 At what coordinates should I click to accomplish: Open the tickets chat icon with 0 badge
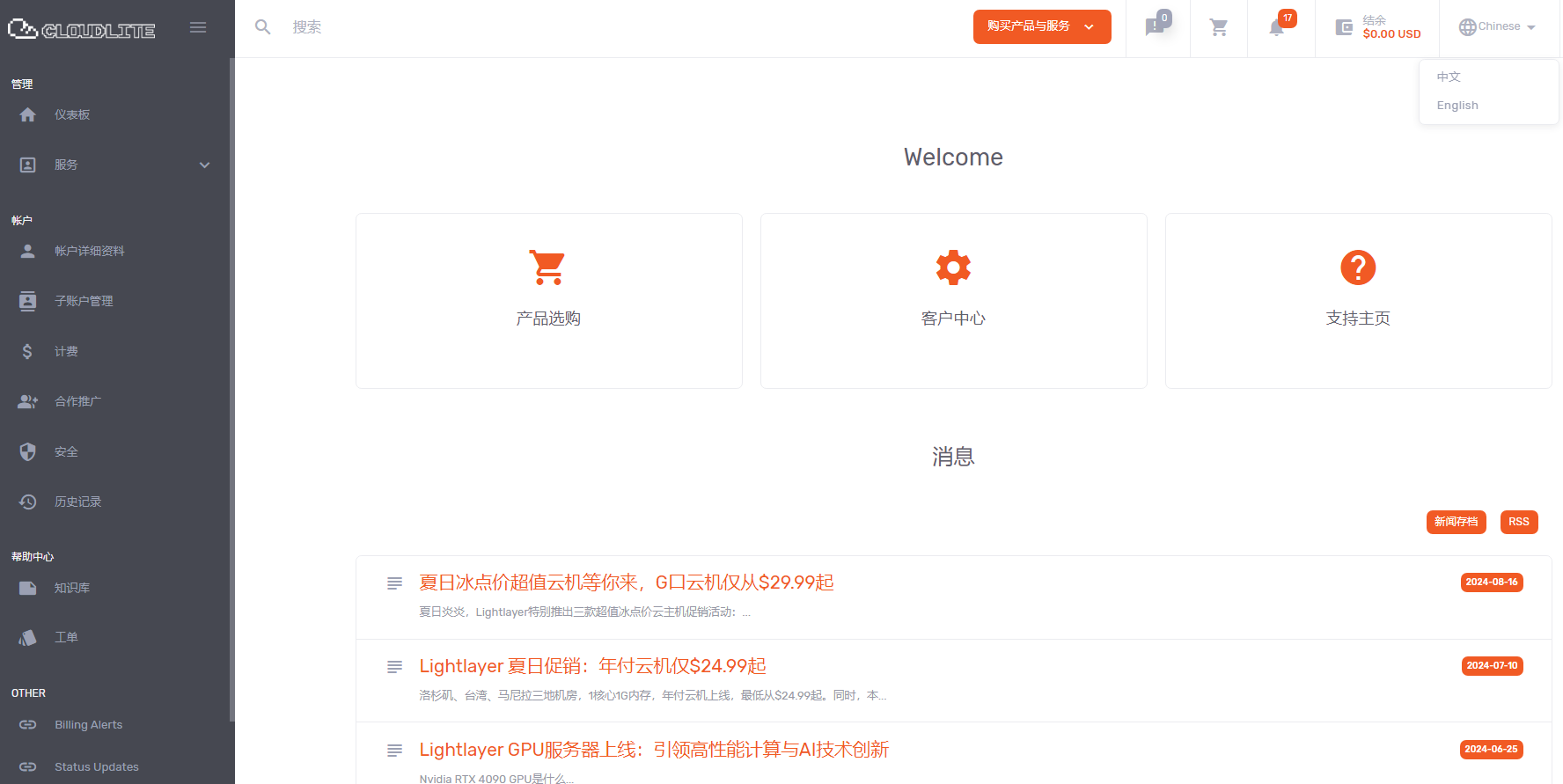1156,26
